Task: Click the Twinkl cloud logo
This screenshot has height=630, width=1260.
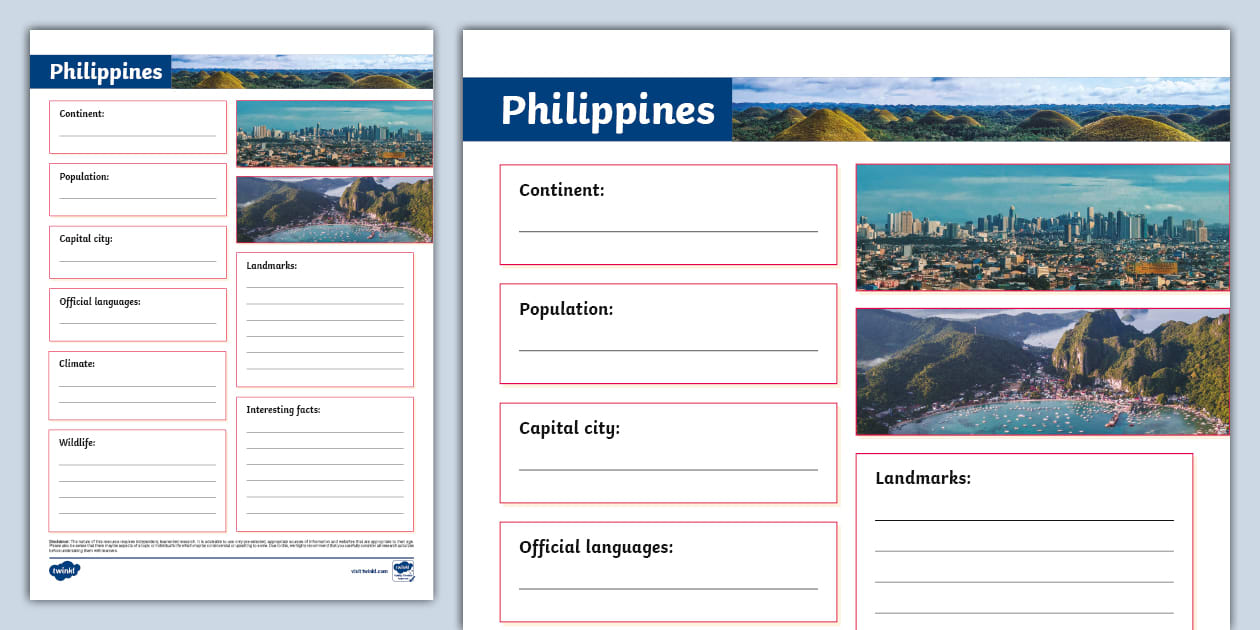Action: click(64, 571)
